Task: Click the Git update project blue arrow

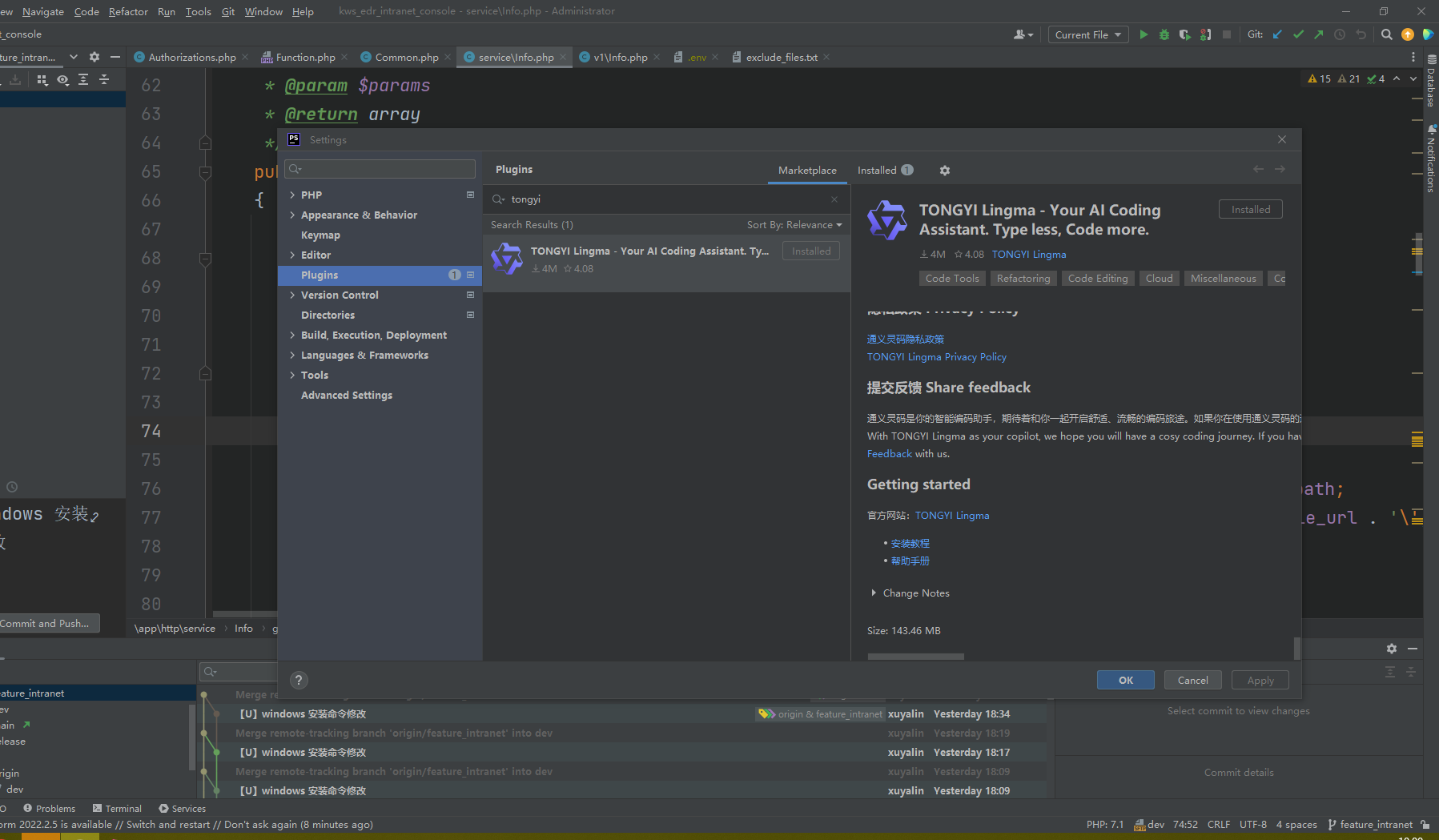Action: pyautogui.click(x=1277, y=34)
